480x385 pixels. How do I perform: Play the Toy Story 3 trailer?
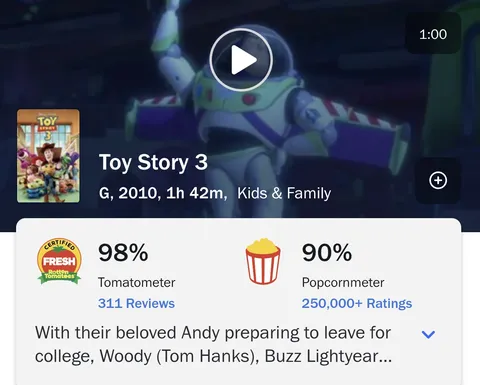241,60
